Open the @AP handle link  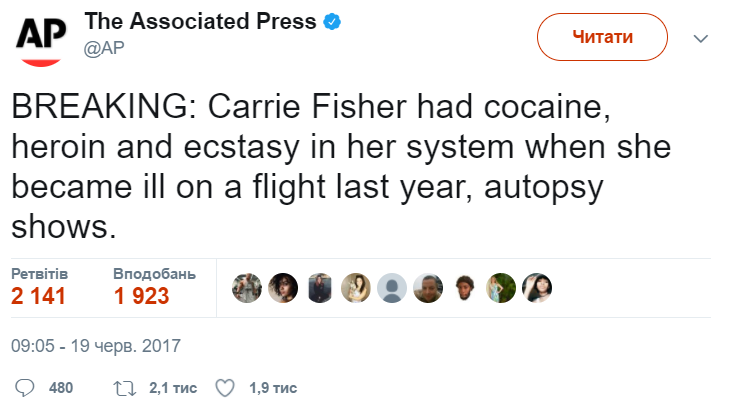point(105,46)
